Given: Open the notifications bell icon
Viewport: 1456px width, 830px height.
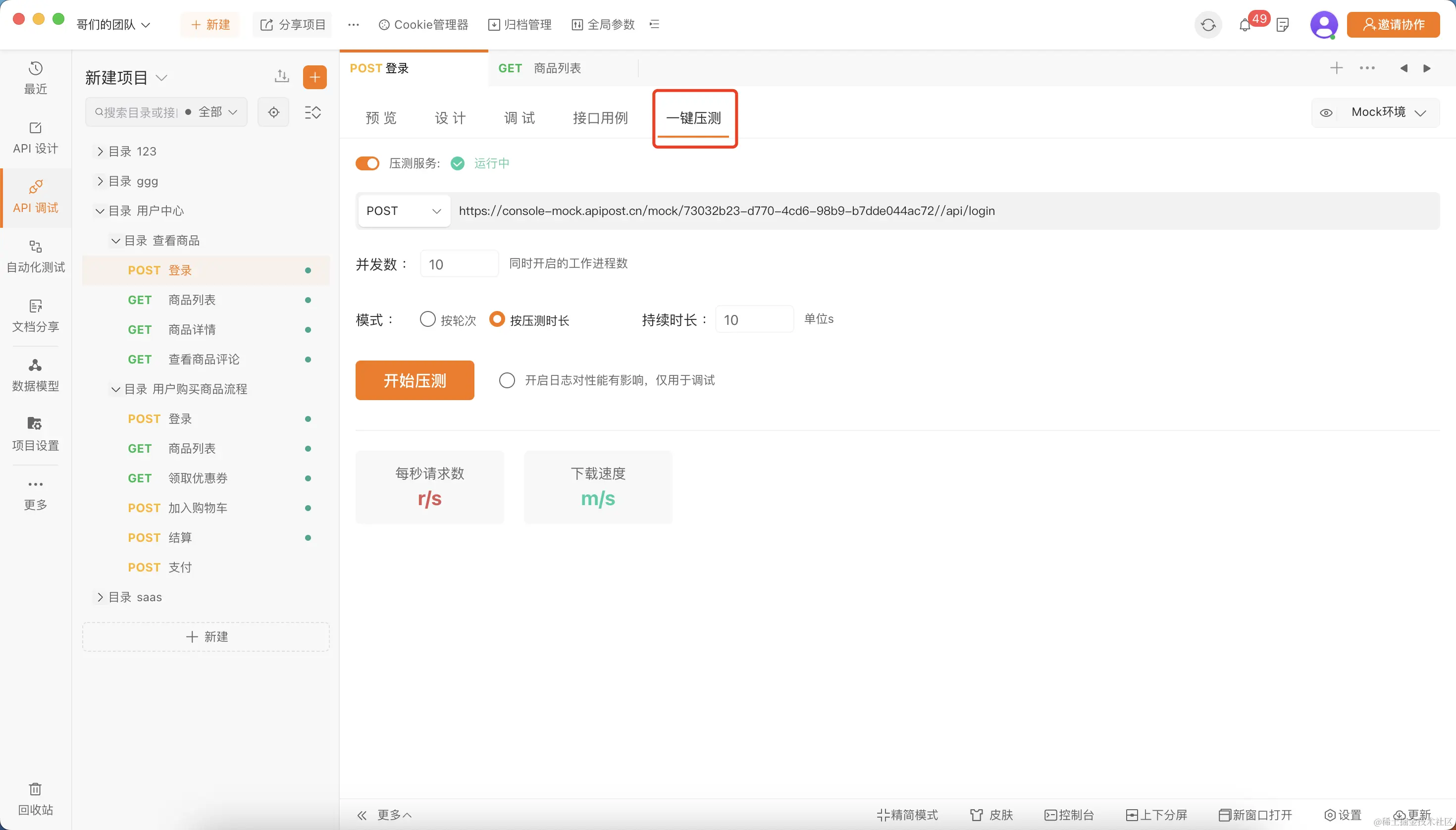Looking at the screenshot, I should pos(1245,25).
